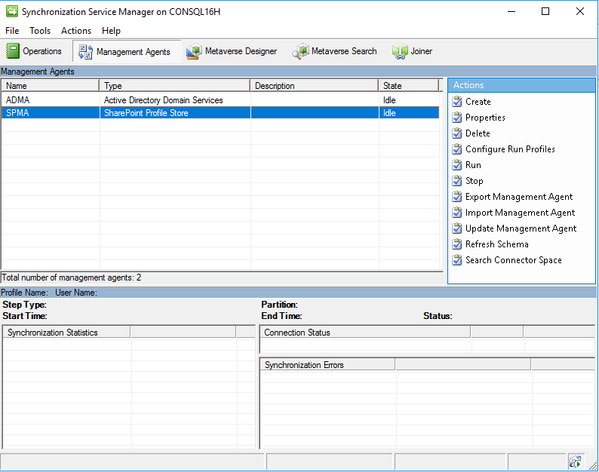Click Synchronization Errors column header
The height and width of the screenshot is (472, 599).
[x=327, y=365]
